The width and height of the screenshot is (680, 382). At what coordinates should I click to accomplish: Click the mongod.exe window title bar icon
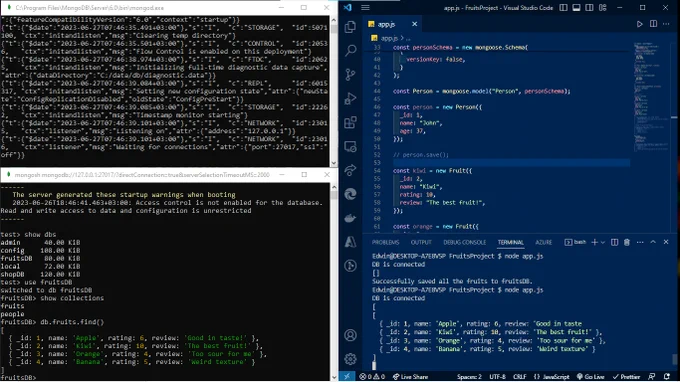pyautogui.click(x=8, y=8)
